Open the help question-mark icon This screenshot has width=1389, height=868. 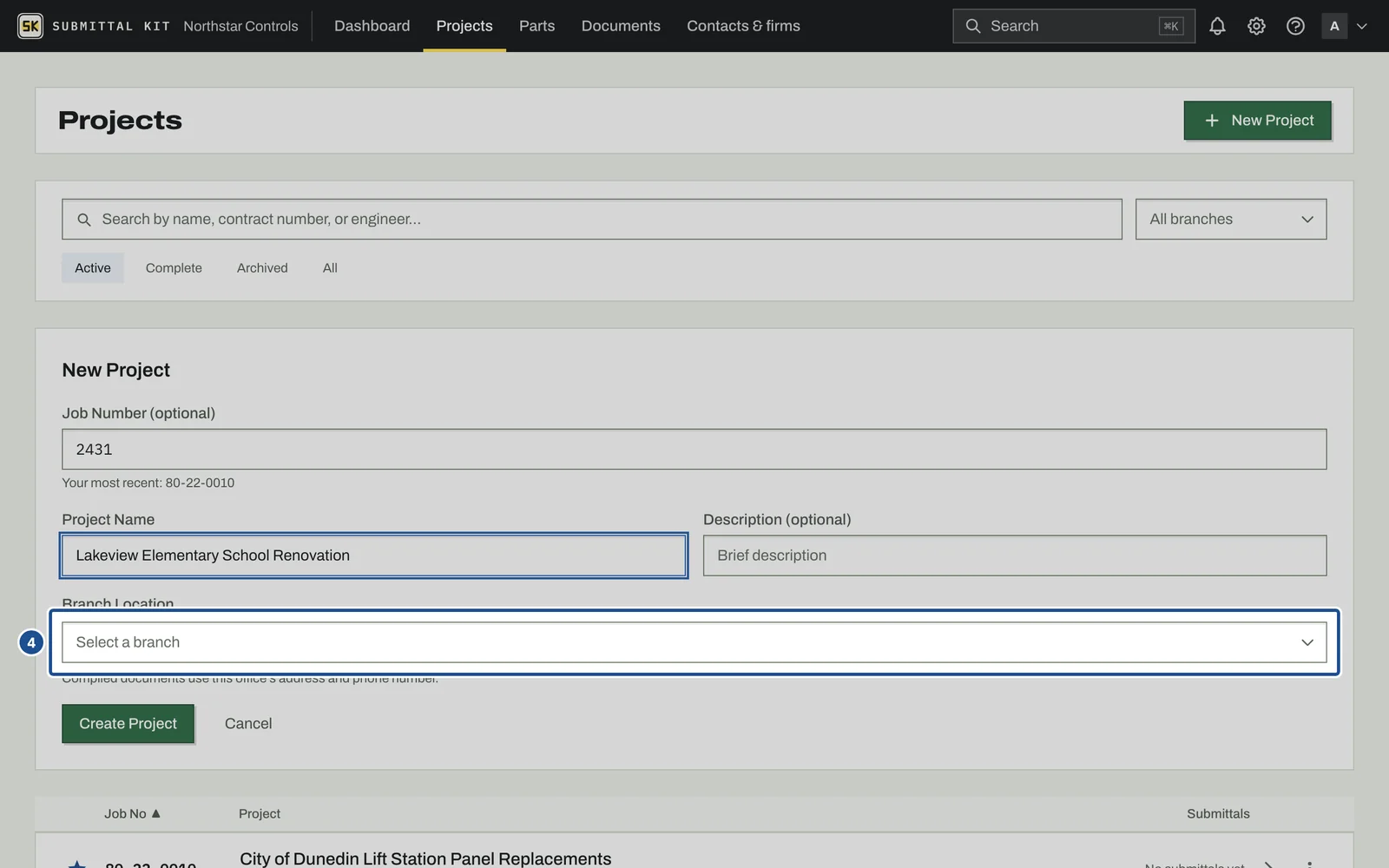[x=1295, y=26]
